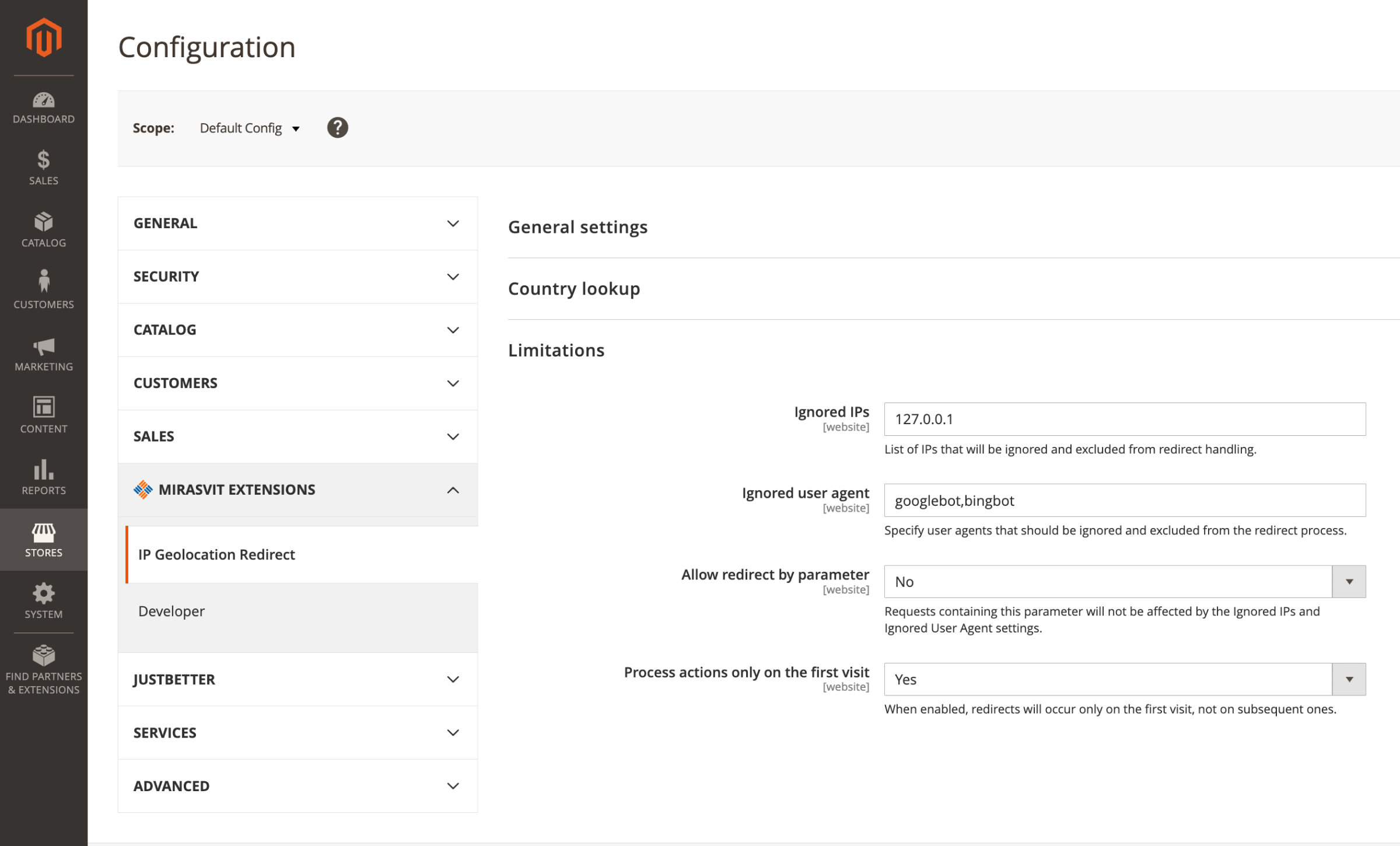Open the Scope Default Config dropdown
Screen dimensions: 1400x846
click(x=250, y=128)
